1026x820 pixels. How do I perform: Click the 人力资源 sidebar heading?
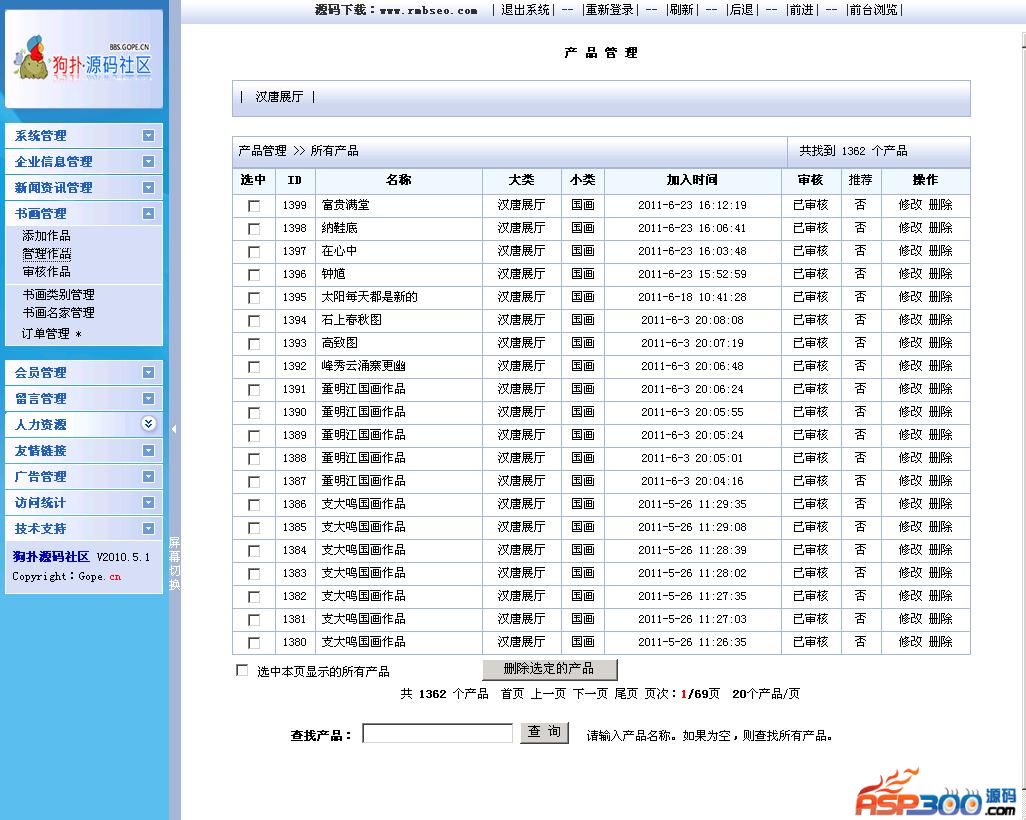pyautogui.click(x=41, y=425)
